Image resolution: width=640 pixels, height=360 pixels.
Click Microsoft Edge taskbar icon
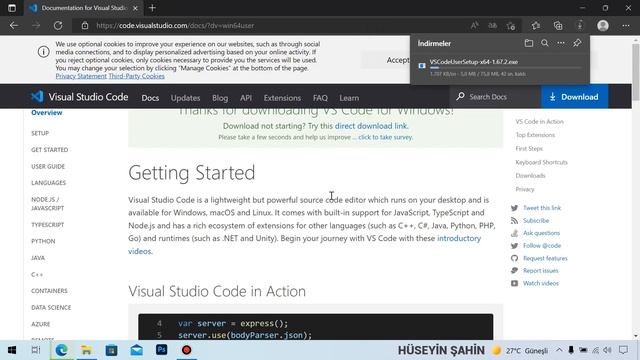tap(62, 350)
